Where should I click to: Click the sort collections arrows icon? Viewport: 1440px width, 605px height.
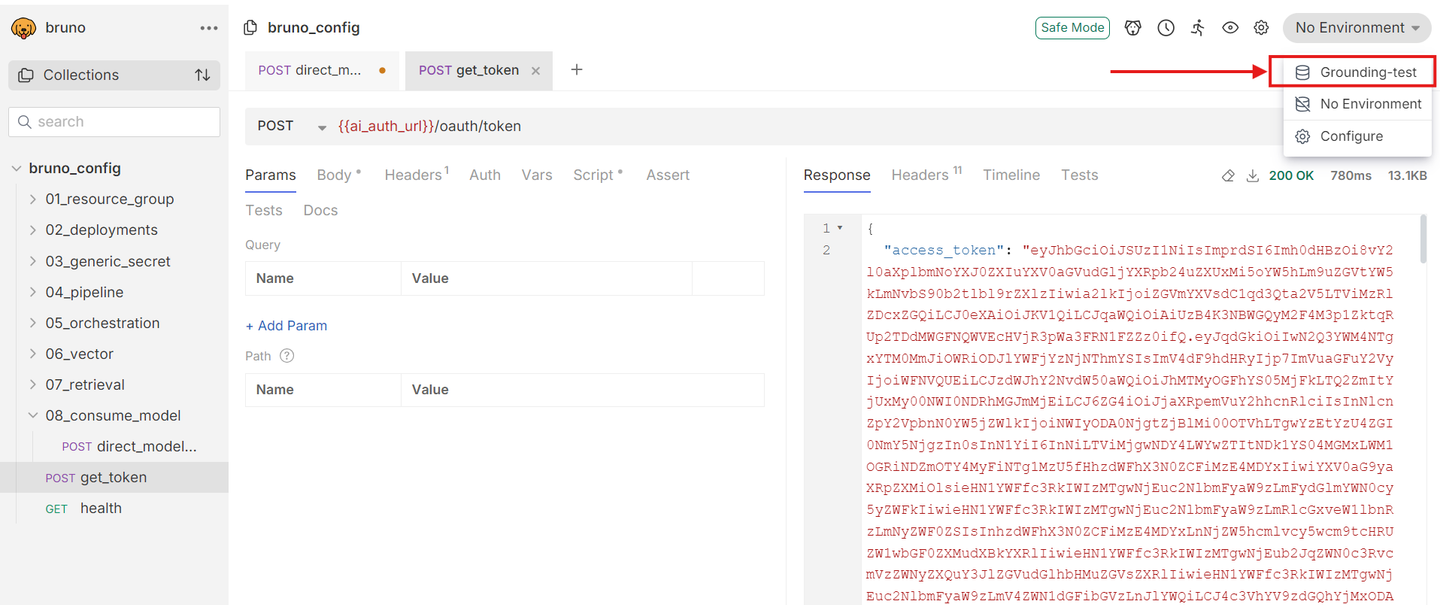click(x=202, y=75)
